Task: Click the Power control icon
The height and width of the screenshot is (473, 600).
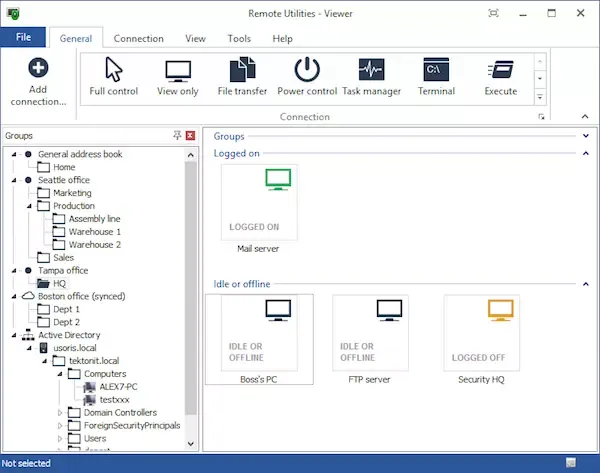Action: 307,77
